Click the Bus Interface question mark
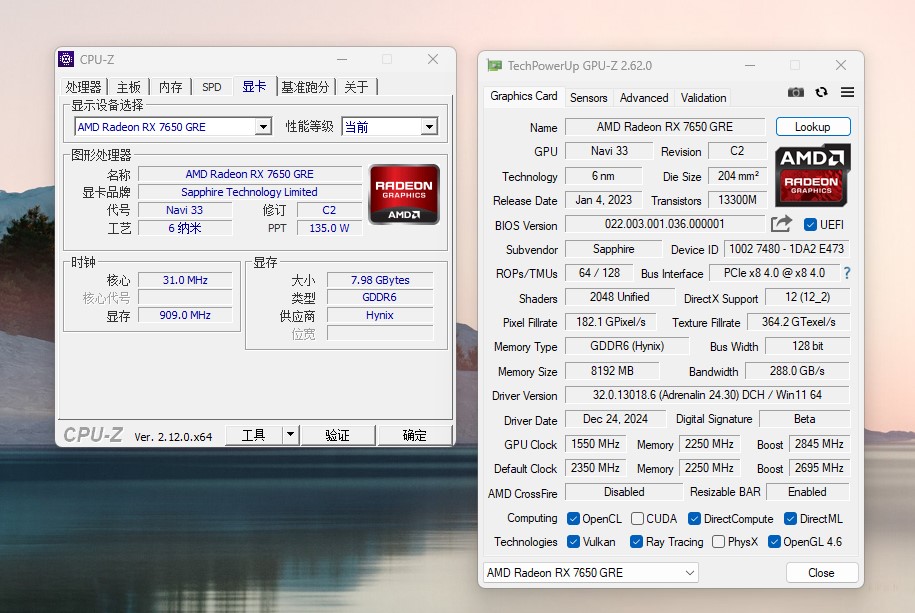 pos(847,273)
